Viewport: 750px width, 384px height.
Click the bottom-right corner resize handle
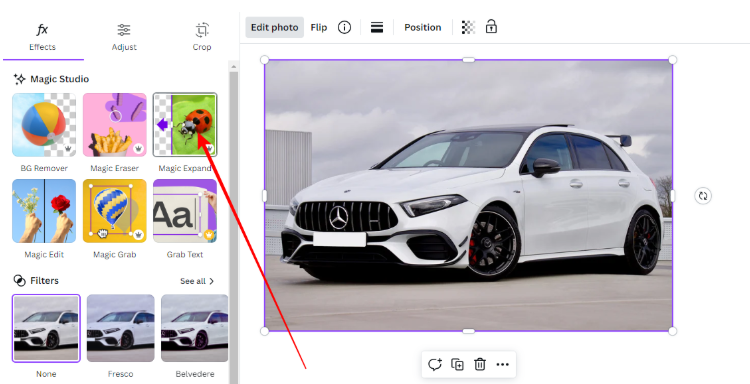pyautogui.click(x=673, y=331)
